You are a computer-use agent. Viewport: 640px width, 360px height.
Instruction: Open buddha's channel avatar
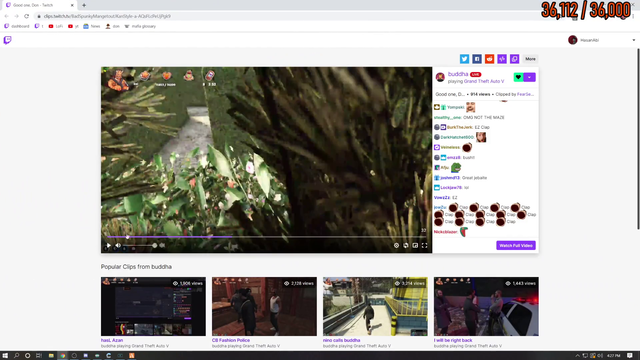440,77
